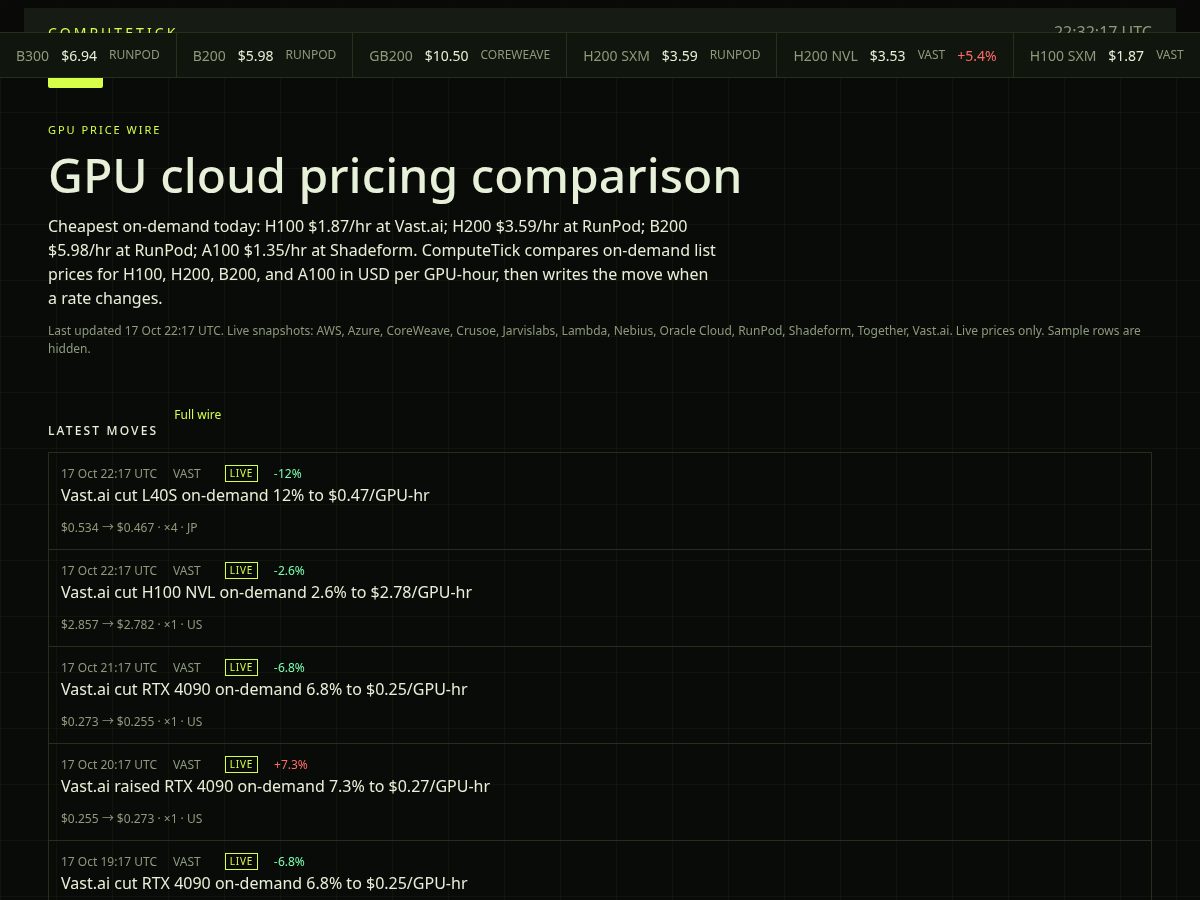The height and width of the screenshot is (900, 1200).
Task: Click the 'GPU cloud pricing comparison' heading
Action: coord(395,176)
